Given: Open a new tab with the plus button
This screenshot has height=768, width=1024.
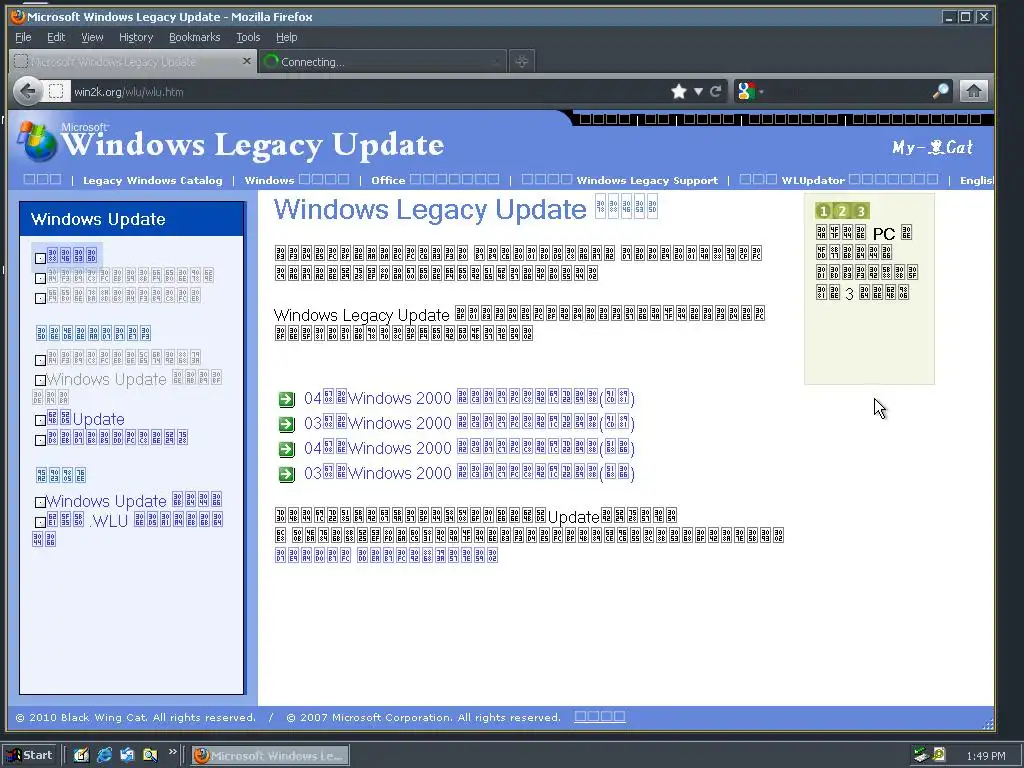Looking at the screenshot, I should point(521,61).
